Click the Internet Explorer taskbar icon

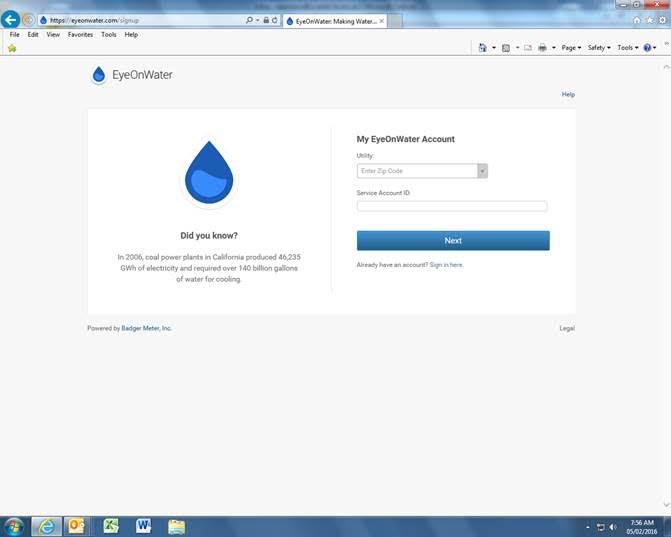click(x=47, y=526)
